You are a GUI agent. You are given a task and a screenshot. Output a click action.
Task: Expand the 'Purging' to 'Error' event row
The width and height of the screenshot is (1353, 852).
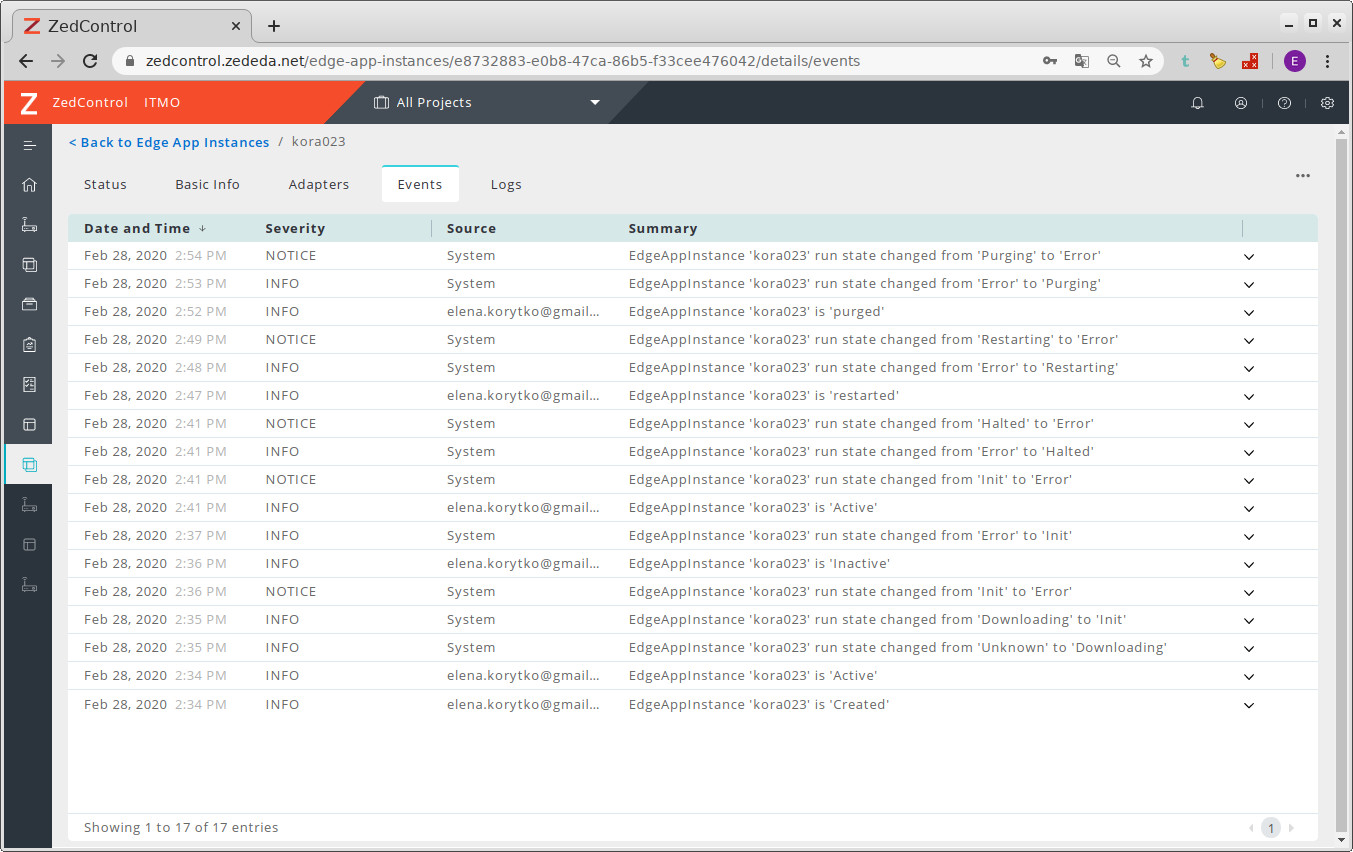point(1248,257)
